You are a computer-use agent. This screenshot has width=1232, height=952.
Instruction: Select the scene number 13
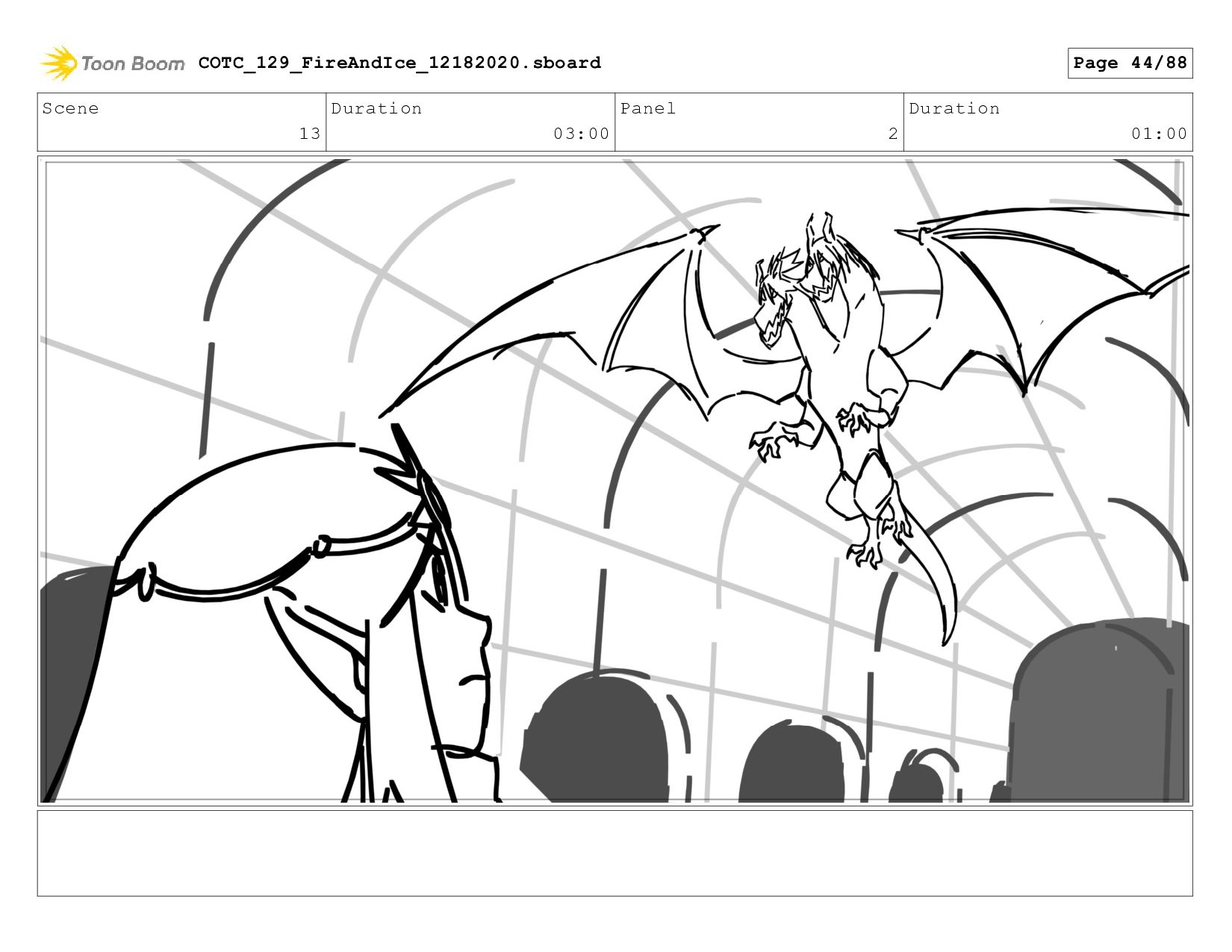(x=310, y=134)
